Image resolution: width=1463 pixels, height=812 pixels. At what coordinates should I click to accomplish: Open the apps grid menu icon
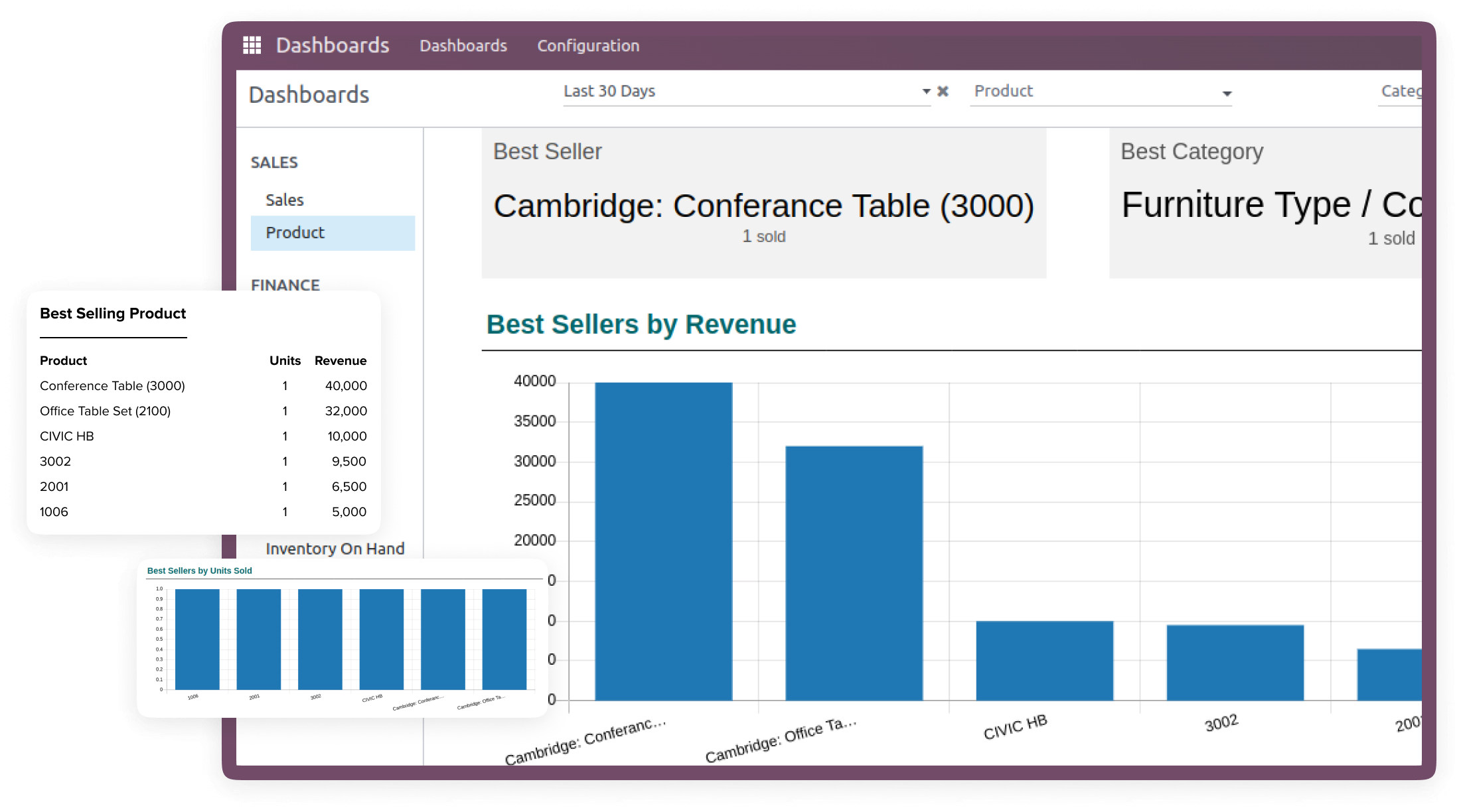[x=252, y=45]
